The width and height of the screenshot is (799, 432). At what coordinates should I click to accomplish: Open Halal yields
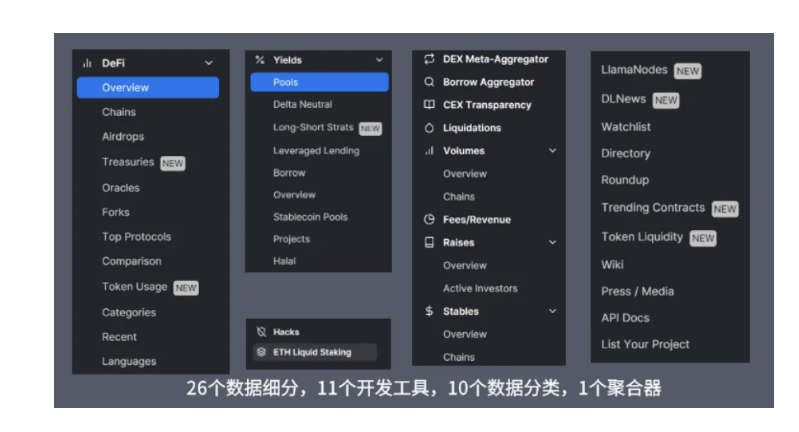[284, 261]
